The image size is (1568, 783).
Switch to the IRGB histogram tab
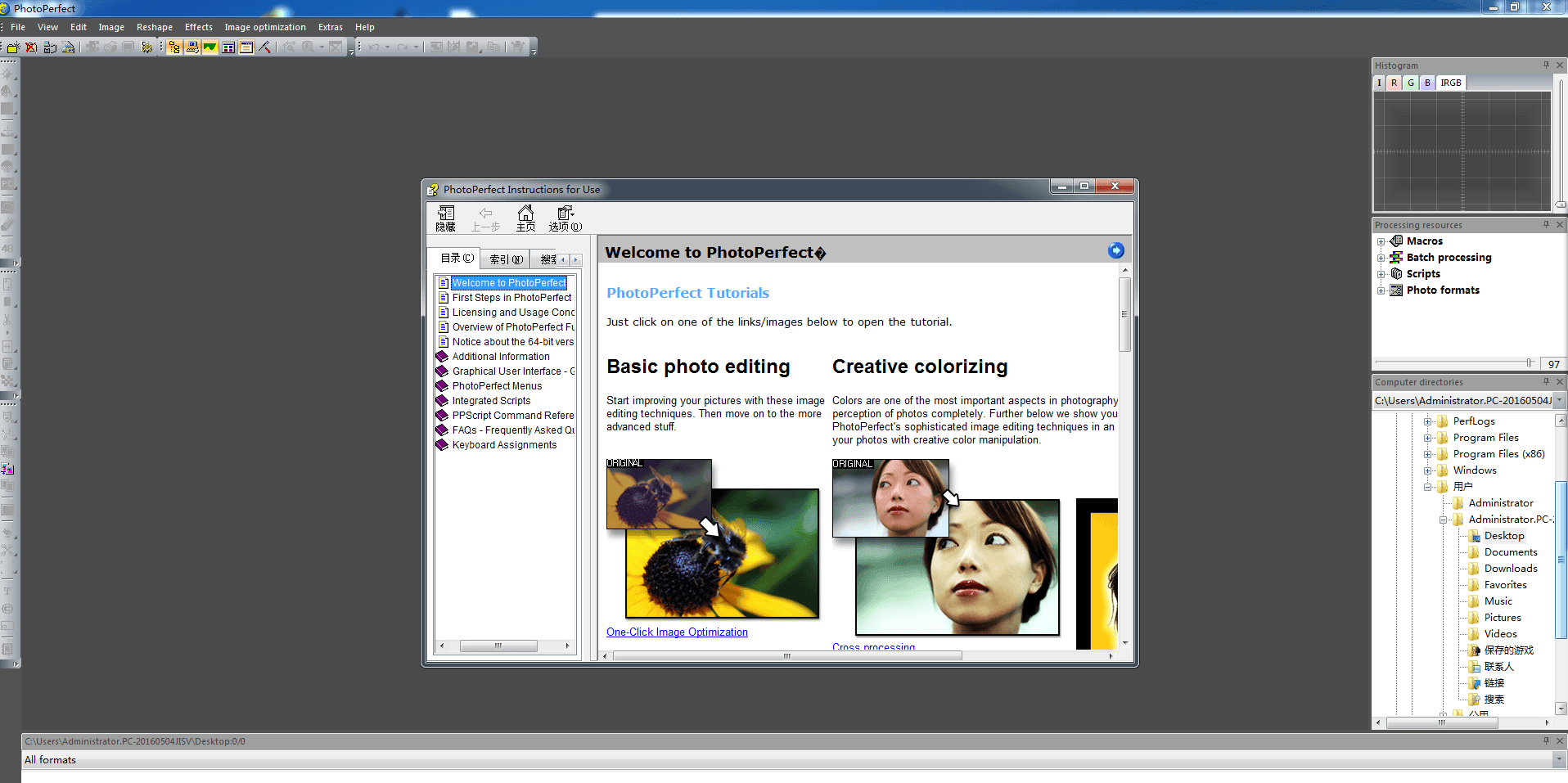tap(1450, 83)
